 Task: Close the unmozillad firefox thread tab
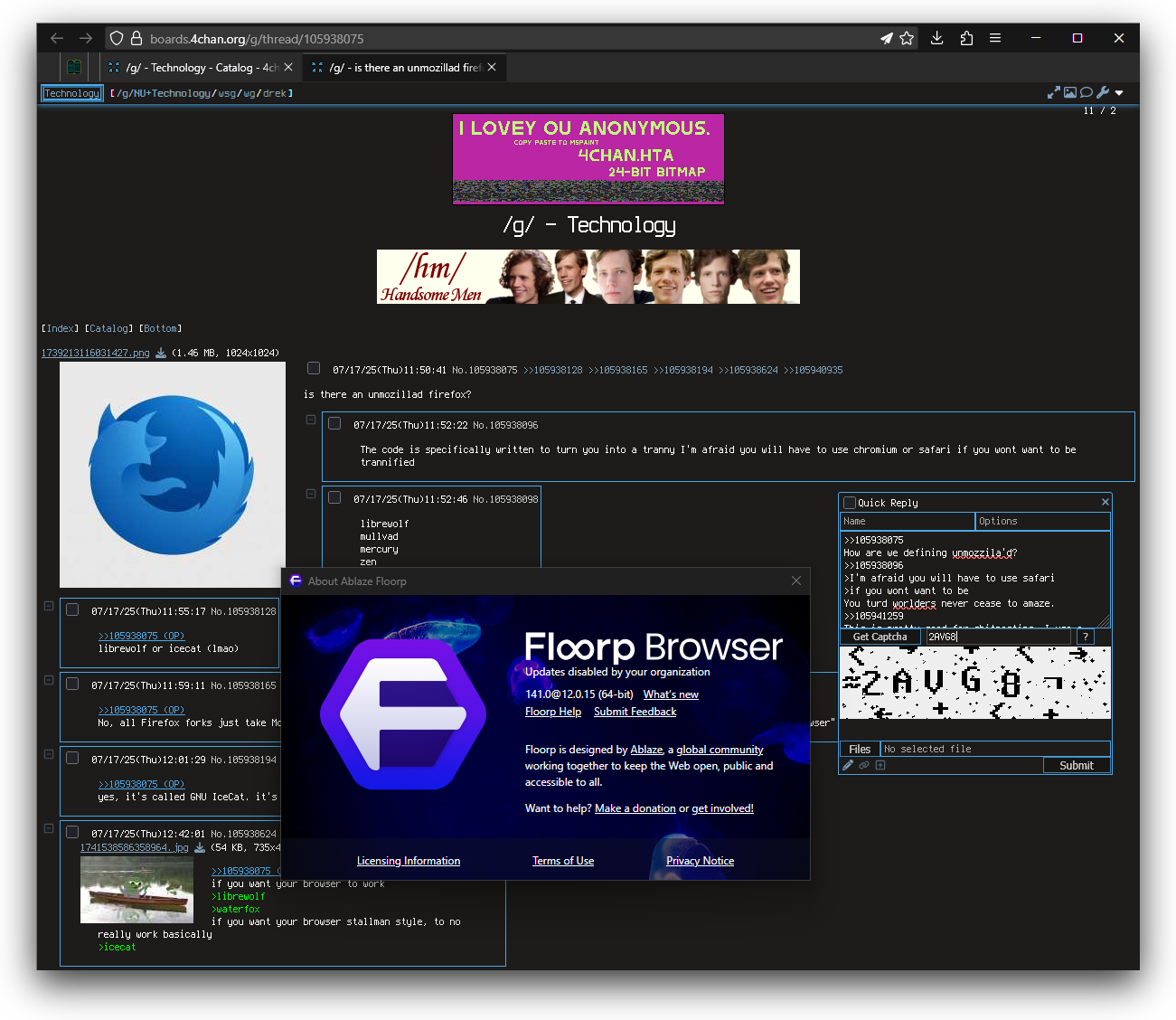492,67
